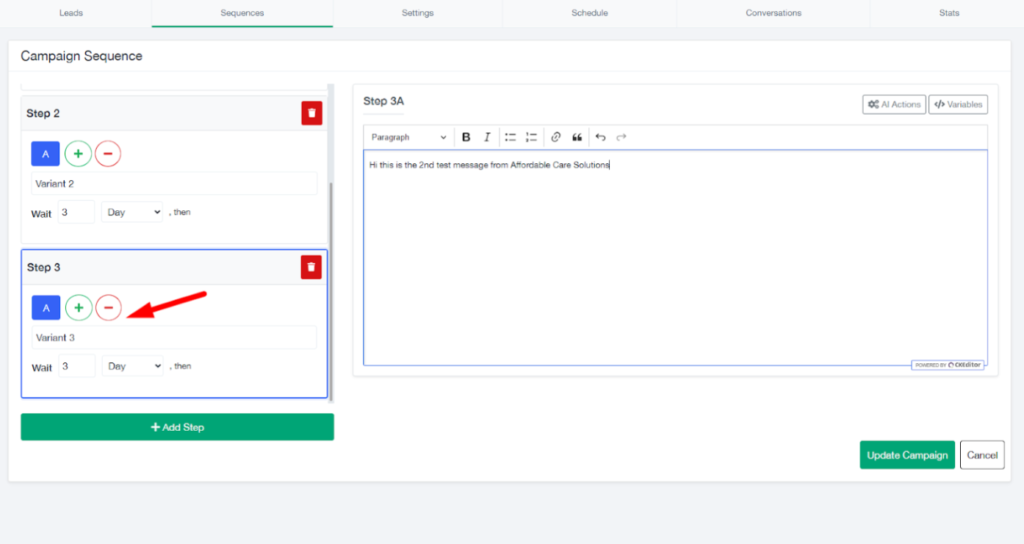The image size is (1024, 544).
Task: Apply block quote formatting
Action: pos(577,137)
